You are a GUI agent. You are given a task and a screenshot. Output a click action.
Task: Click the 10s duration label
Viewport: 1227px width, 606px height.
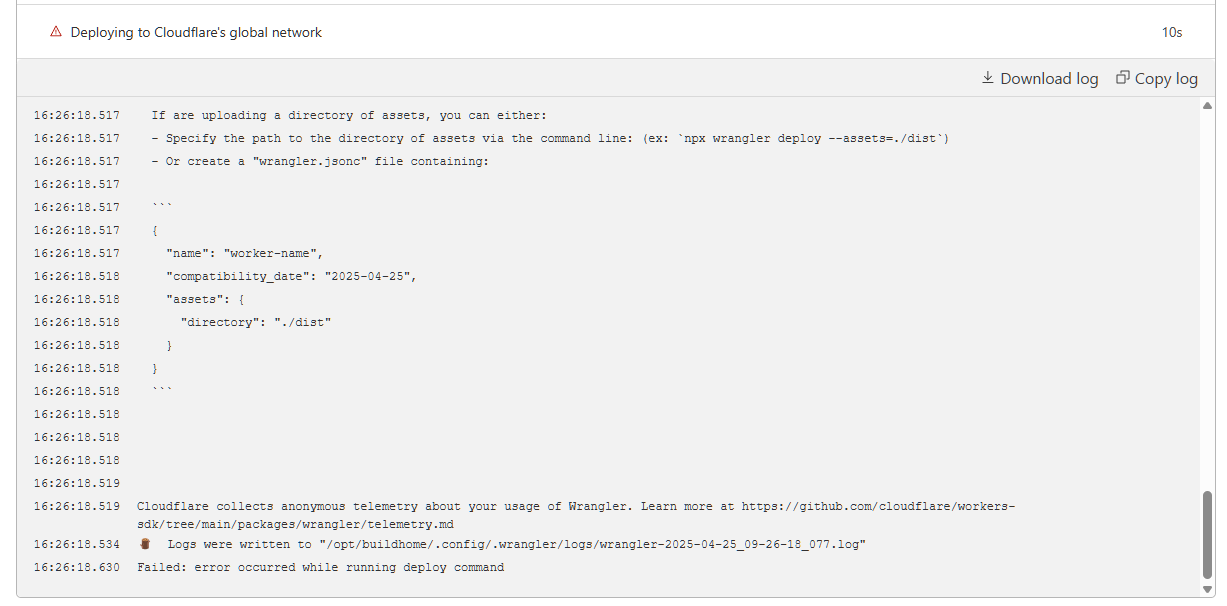click(1171, 31)
